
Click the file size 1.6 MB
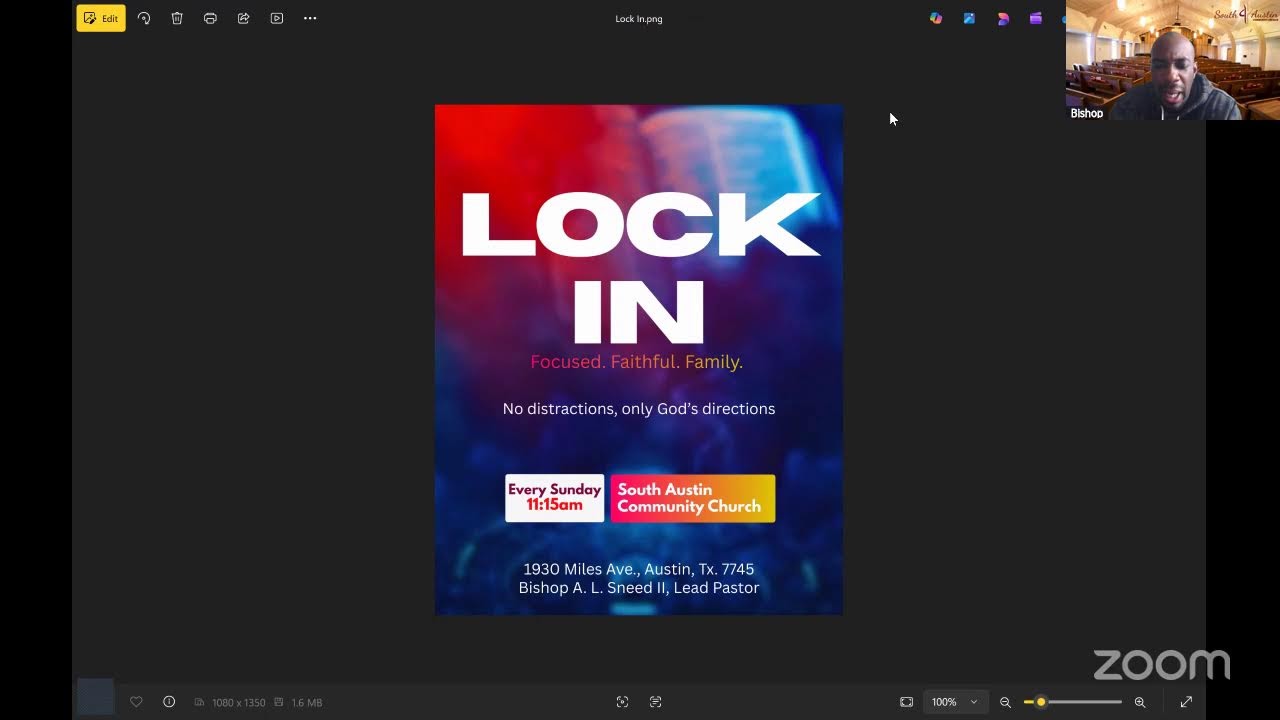point(306,703)
